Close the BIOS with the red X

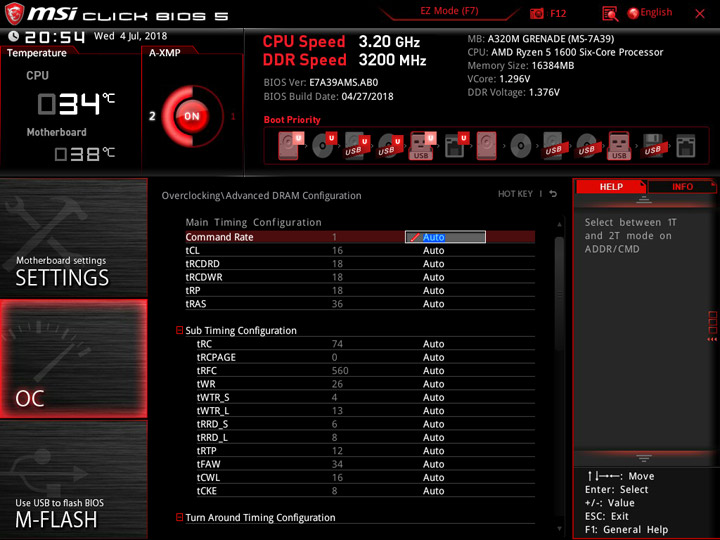click(699, 14)
